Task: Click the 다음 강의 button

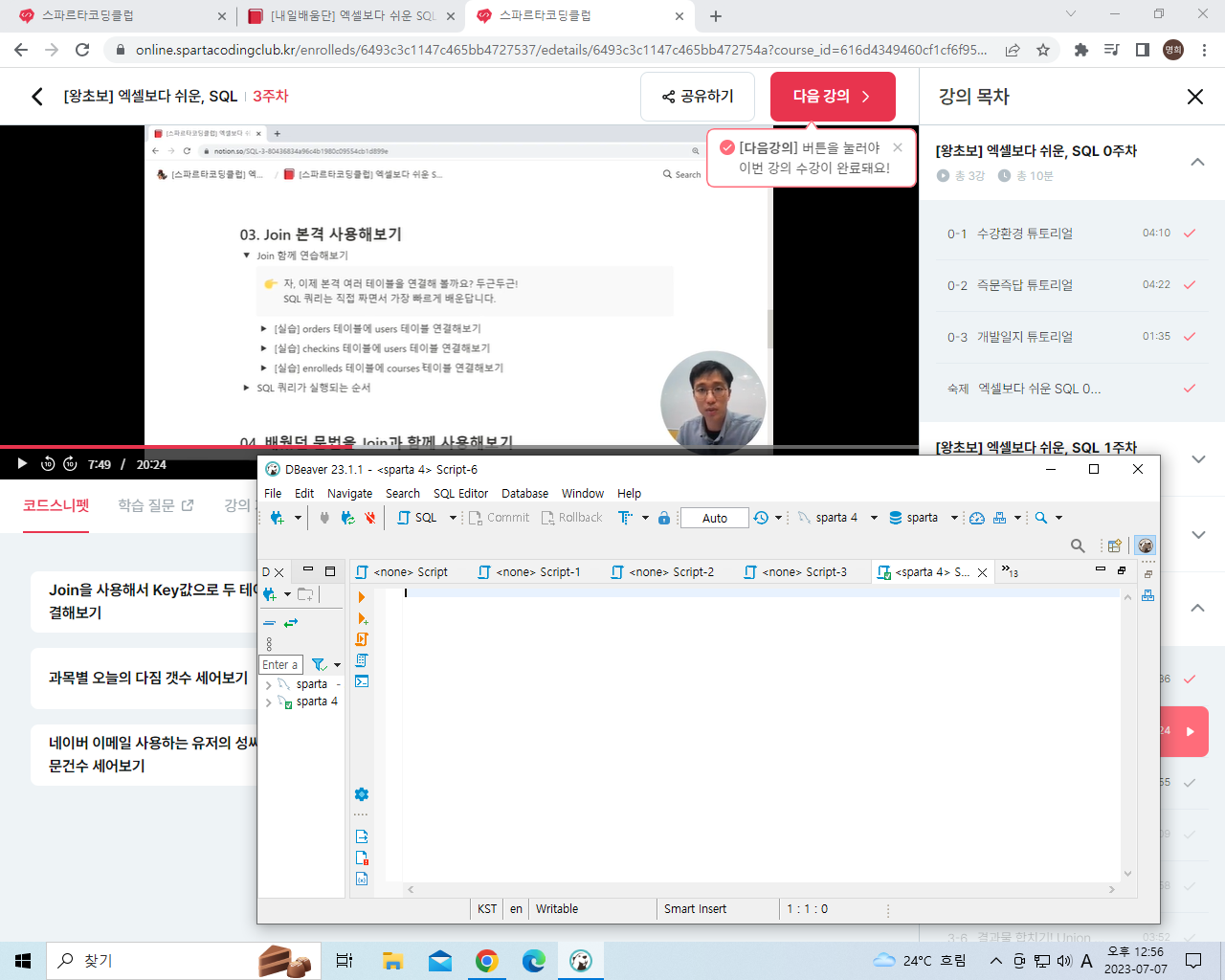Action: pyautogui.click(x=833, y=96)
